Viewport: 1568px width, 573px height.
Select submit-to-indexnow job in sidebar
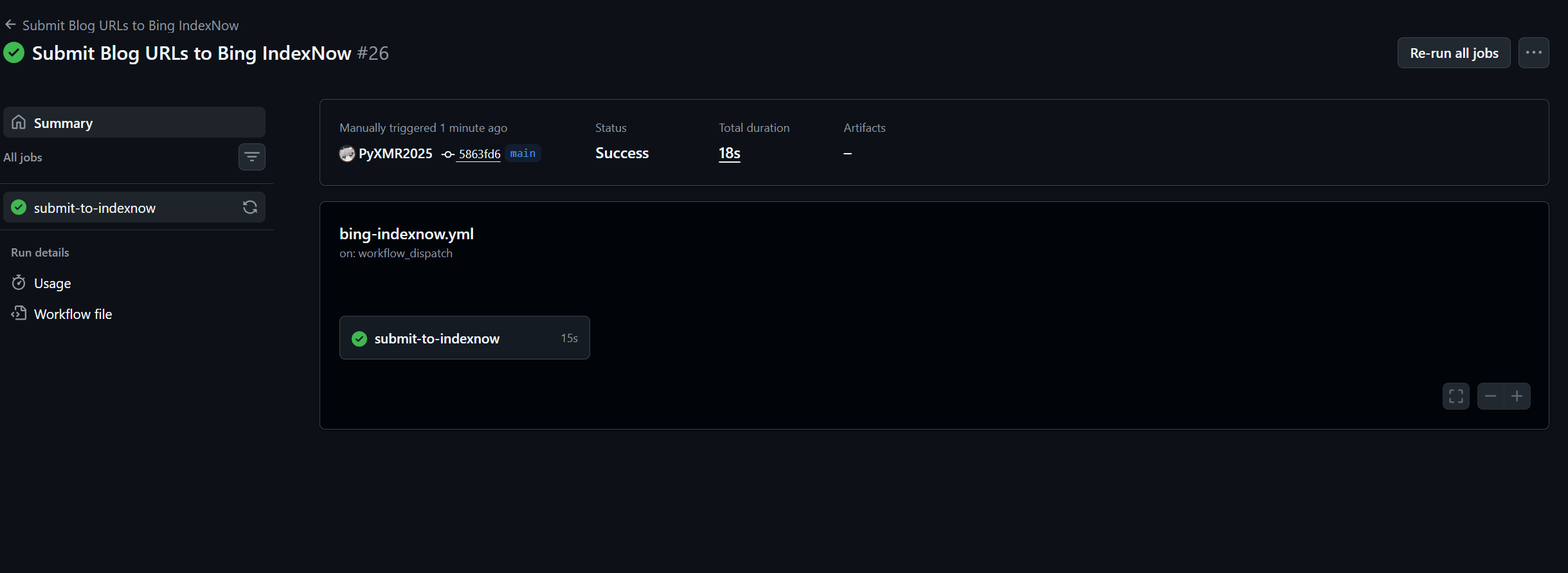[95, 208]
